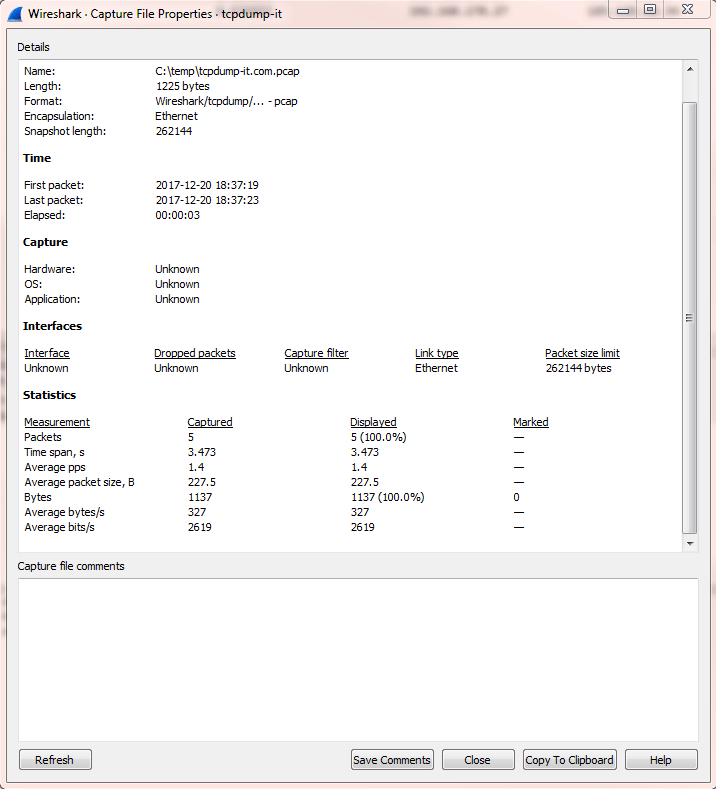Minimize the Capture File Properties window

coord(624,10)
